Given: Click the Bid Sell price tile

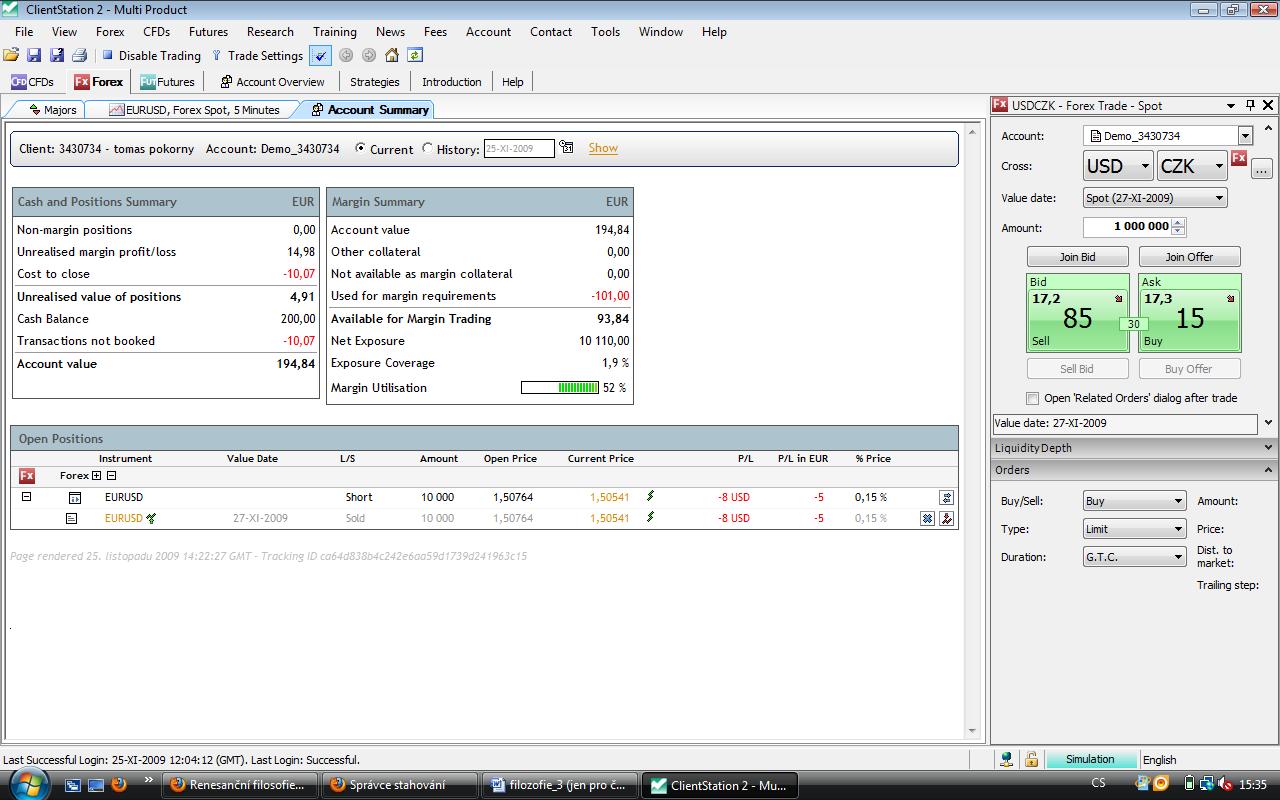Looking at the screenshot, I should (x=1077, y=313).
